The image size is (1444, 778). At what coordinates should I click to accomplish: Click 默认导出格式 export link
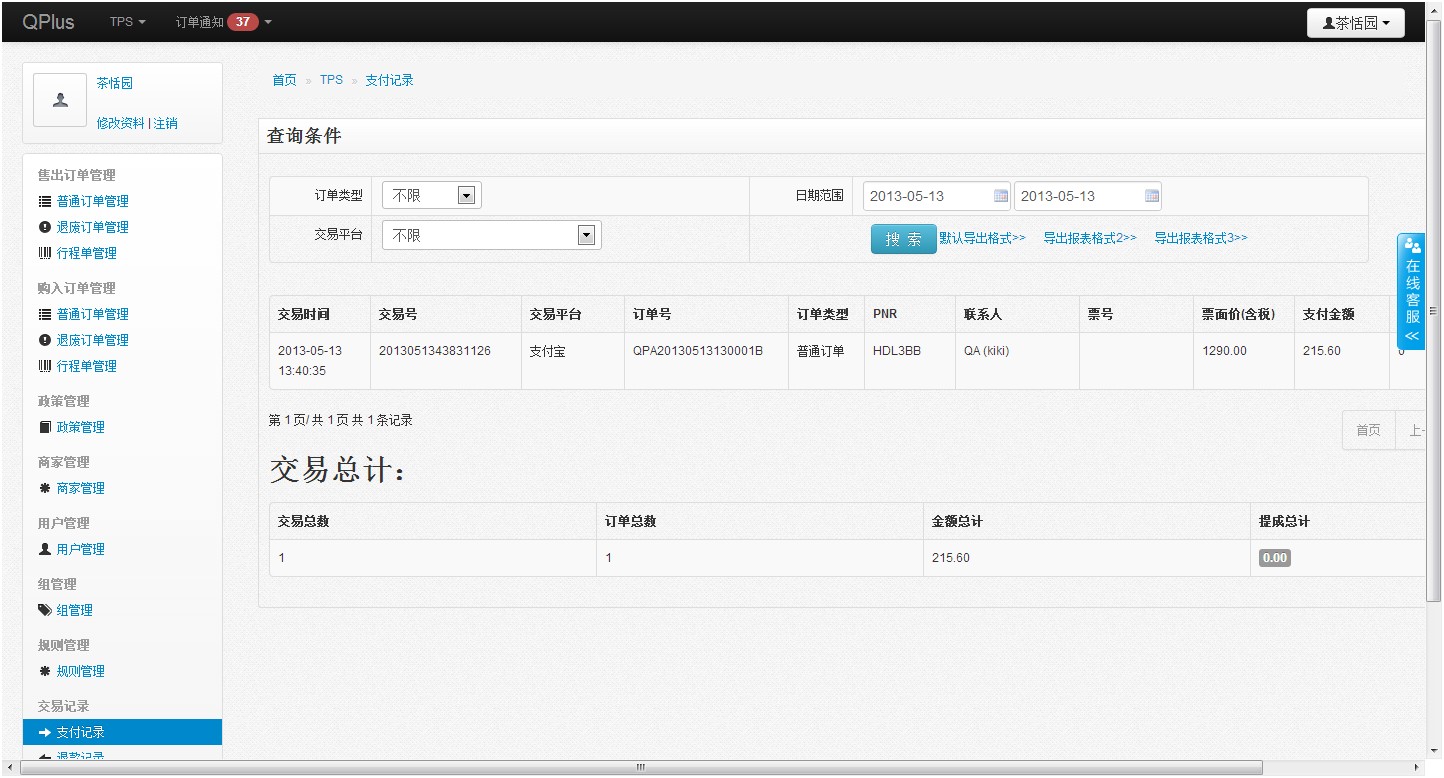(x=982, y=238)
